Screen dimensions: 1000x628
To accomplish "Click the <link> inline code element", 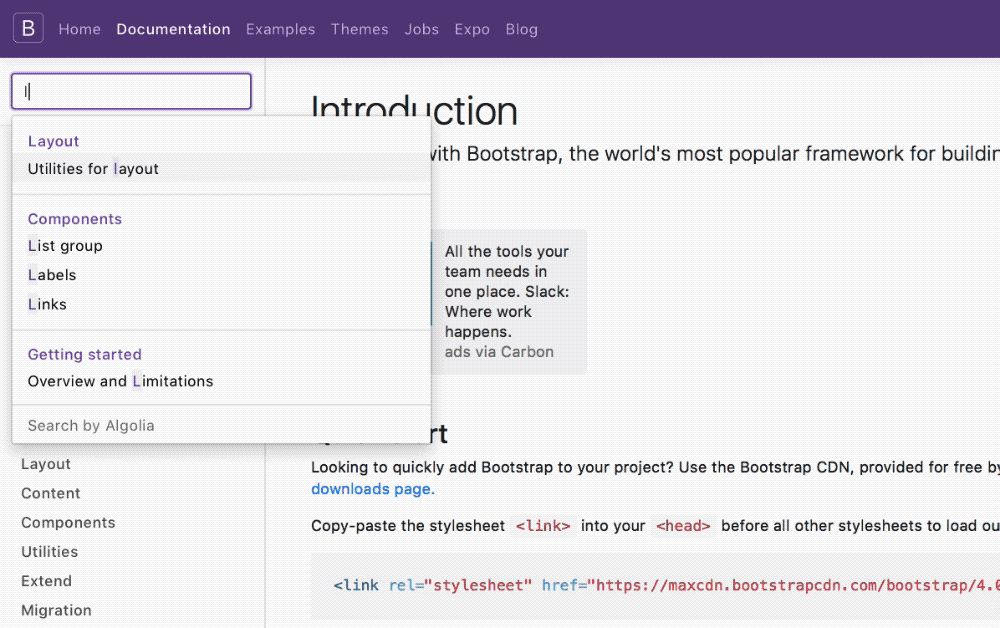I will tap(543, 526).
